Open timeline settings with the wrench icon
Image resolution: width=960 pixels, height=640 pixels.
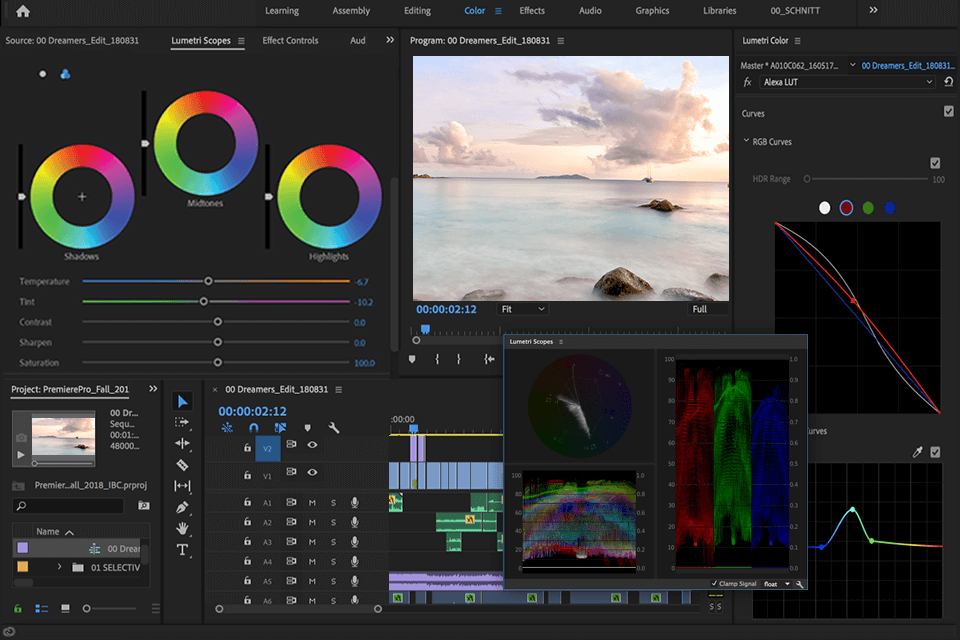[333, 428]
